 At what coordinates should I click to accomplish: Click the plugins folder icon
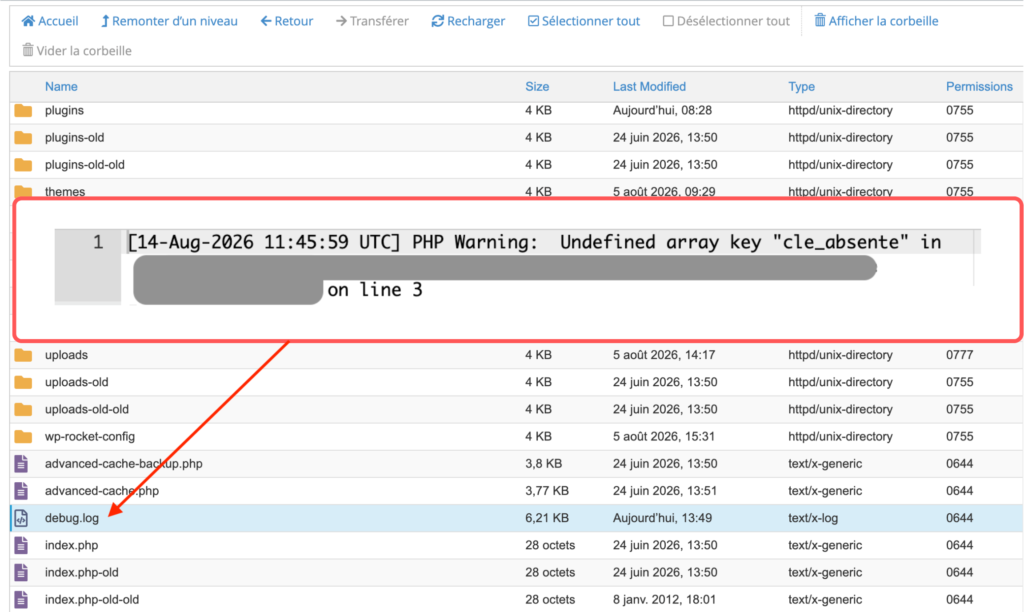[23, 110]
